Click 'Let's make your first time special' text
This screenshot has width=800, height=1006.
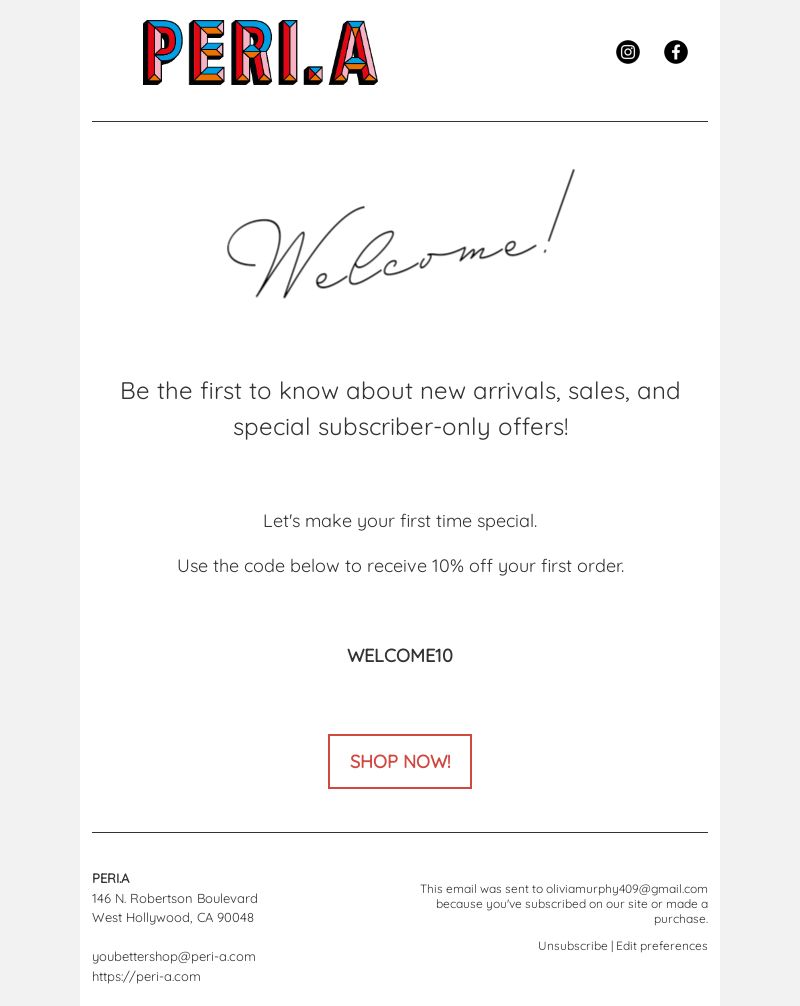click(400, 521)
